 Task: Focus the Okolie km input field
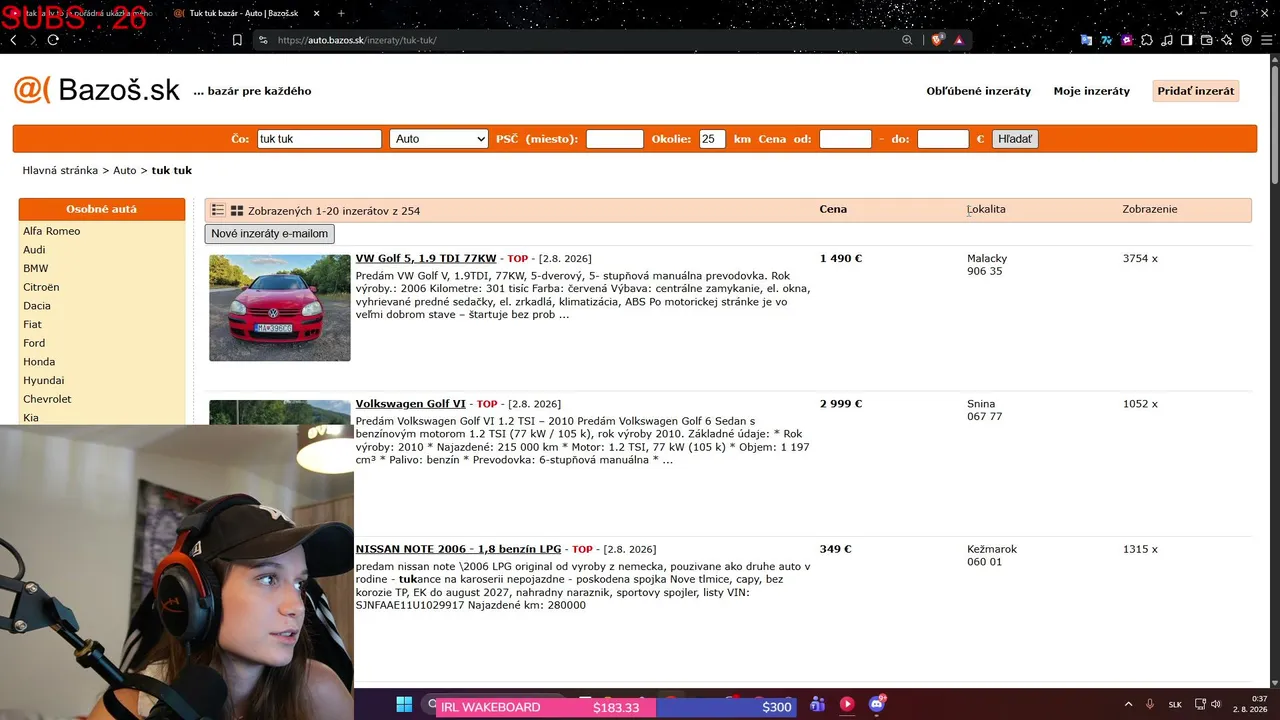tap(713, 139)
